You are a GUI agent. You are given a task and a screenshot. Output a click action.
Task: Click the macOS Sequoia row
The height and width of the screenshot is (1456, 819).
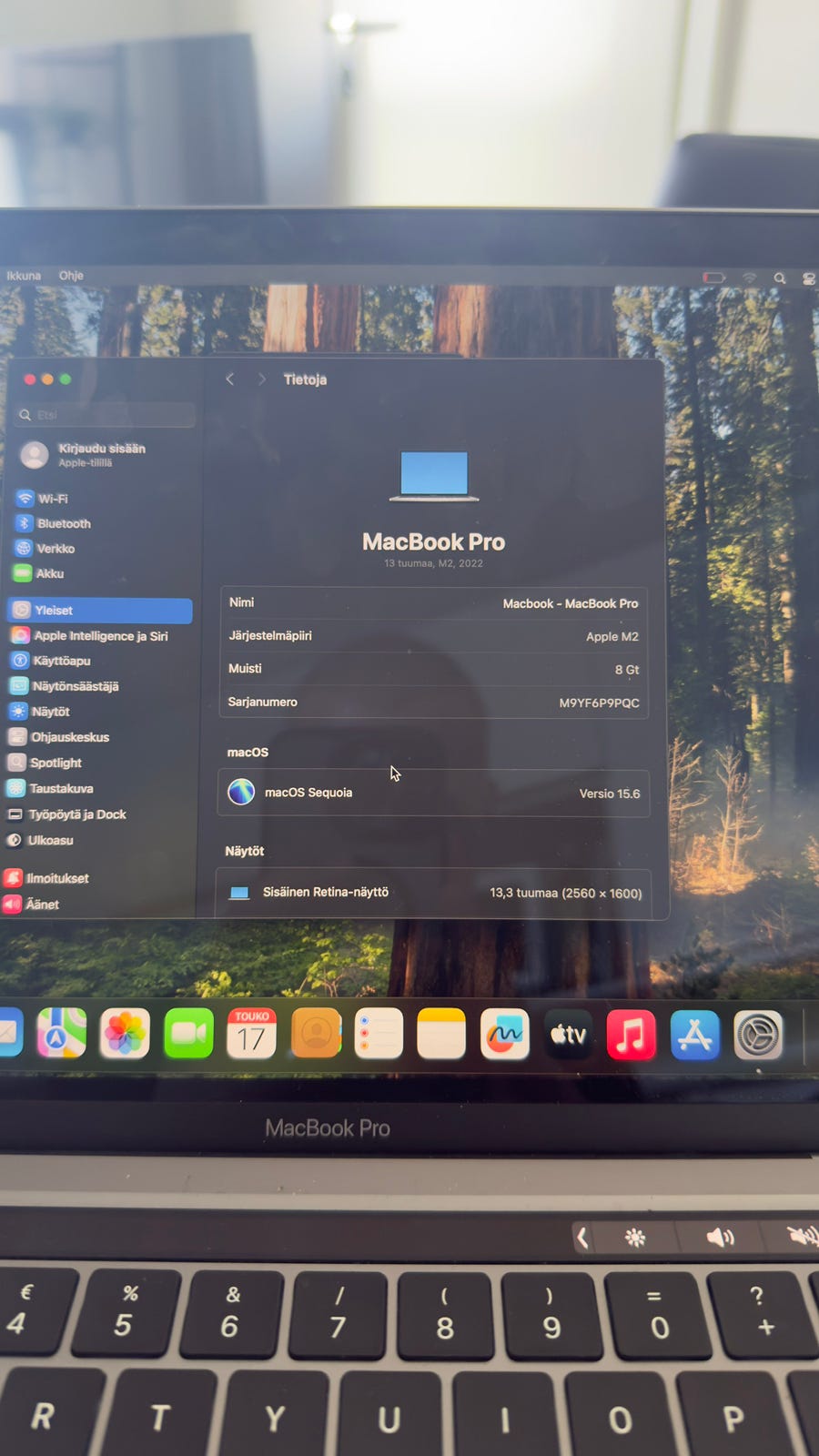pyautogui.click(x=434, y=793)
